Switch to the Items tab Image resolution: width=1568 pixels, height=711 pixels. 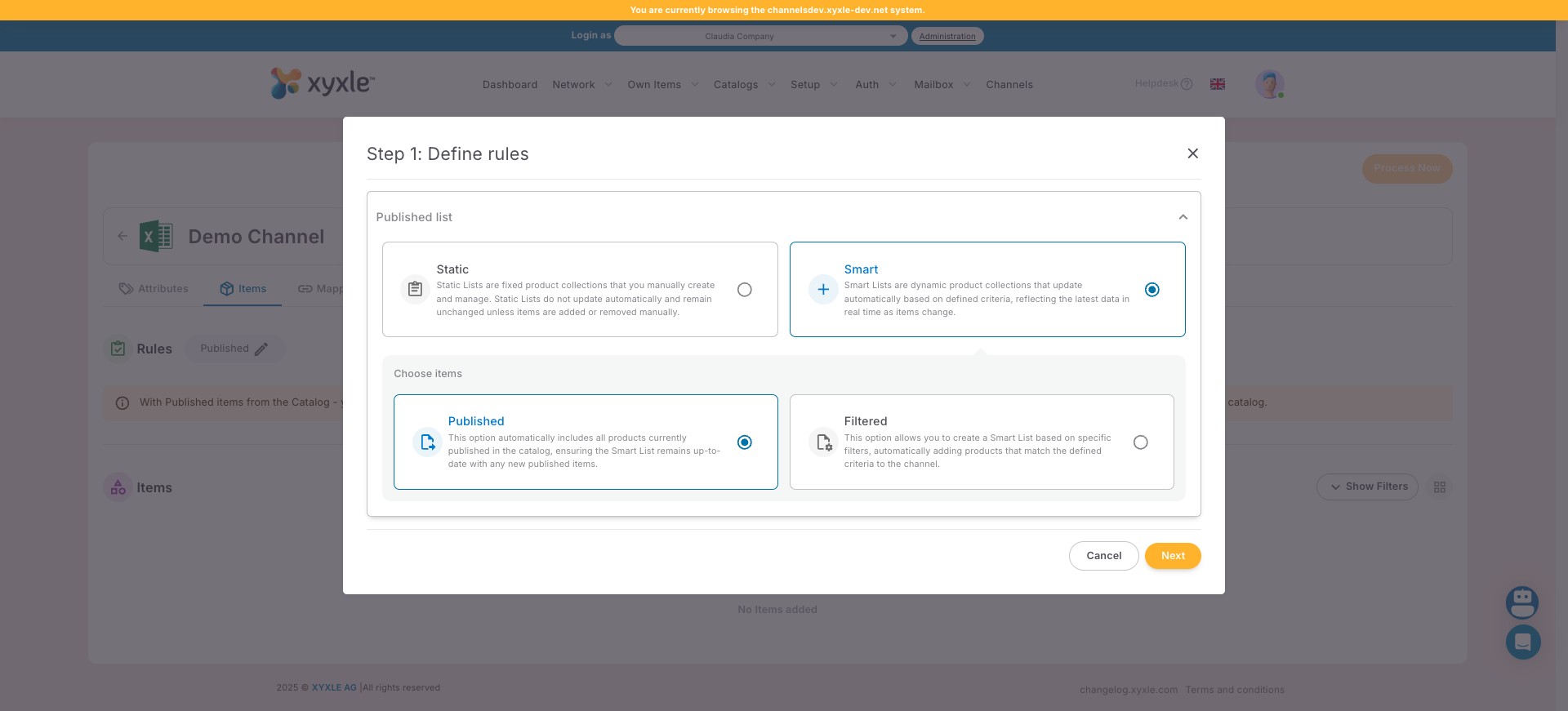243,289
